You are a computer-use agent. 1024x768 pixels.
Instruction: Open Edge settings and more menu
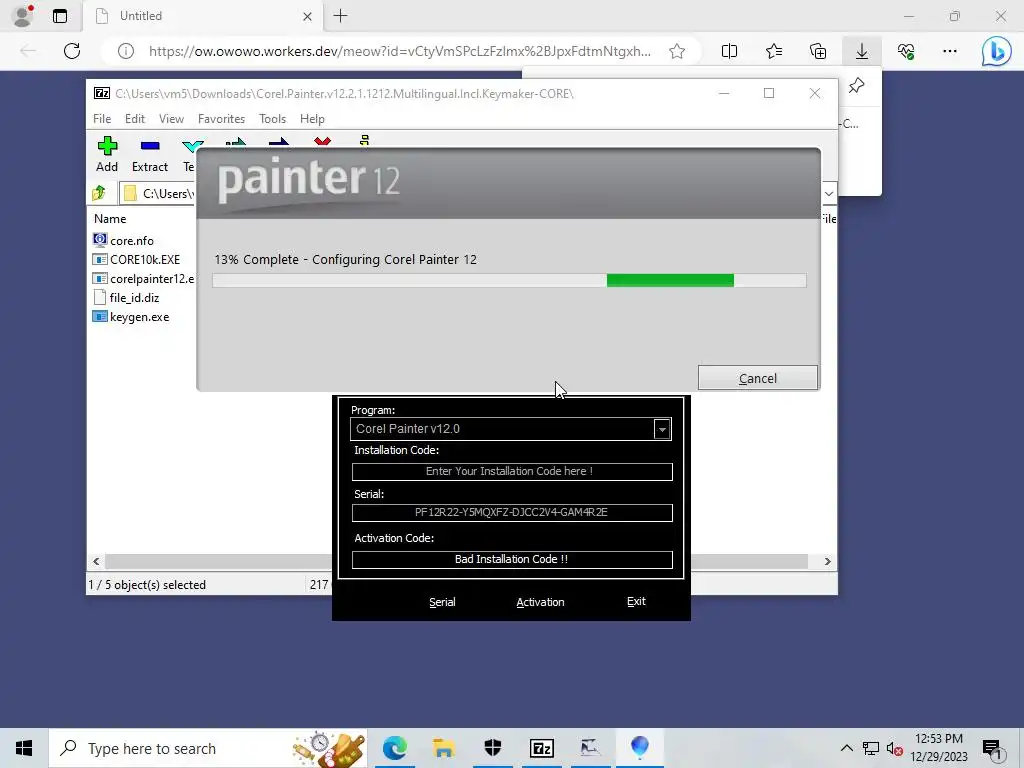point(950,51)
